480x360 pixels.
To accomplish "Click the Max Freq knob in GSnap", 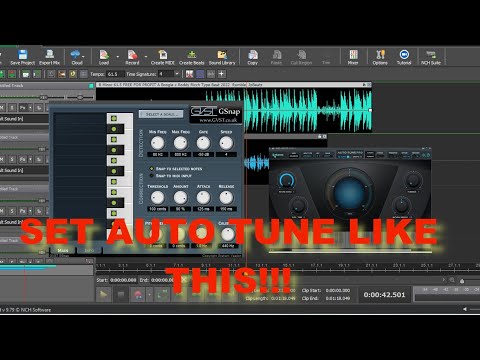I will pyautogui.click(x=180, y=143).
